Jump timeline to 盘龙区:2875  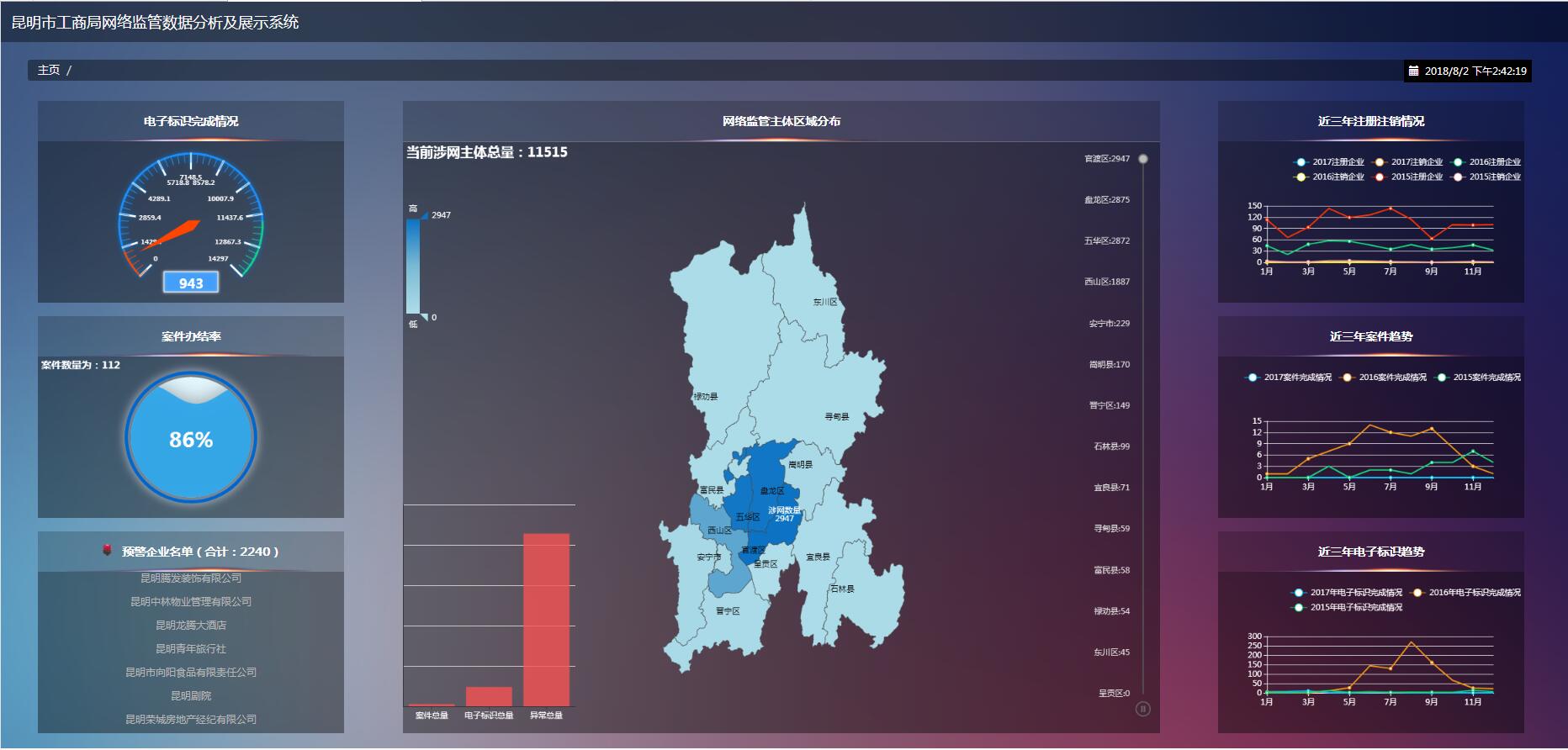click(x=1107, y=200)
